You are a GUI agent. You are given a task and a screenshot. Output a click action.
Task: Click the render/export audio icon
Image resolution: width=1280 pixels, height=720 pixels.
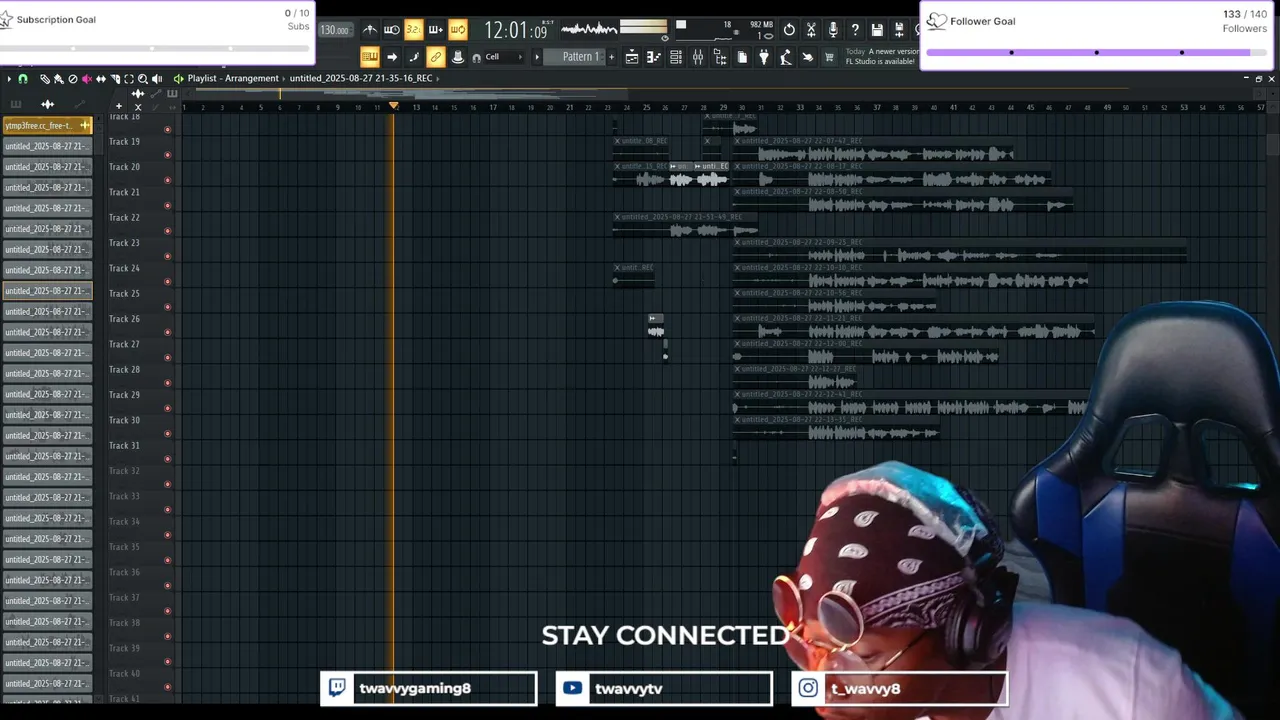coord(899,30)
